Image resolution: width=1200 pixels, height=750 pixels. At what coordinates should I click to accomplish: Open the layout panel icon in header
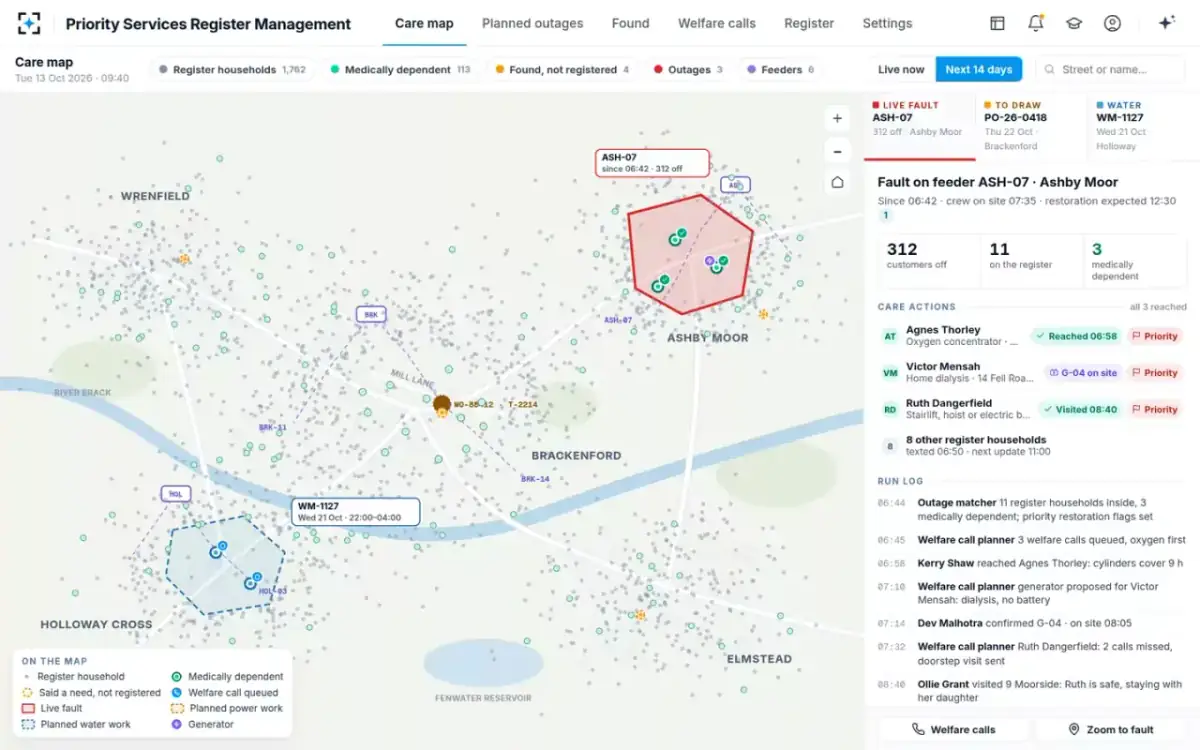[x=997, y=23]
